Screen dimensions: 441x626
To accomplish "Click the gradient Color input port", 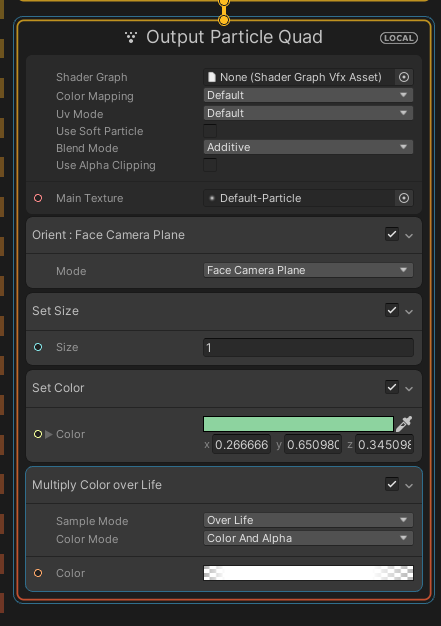I will point(38,573).
